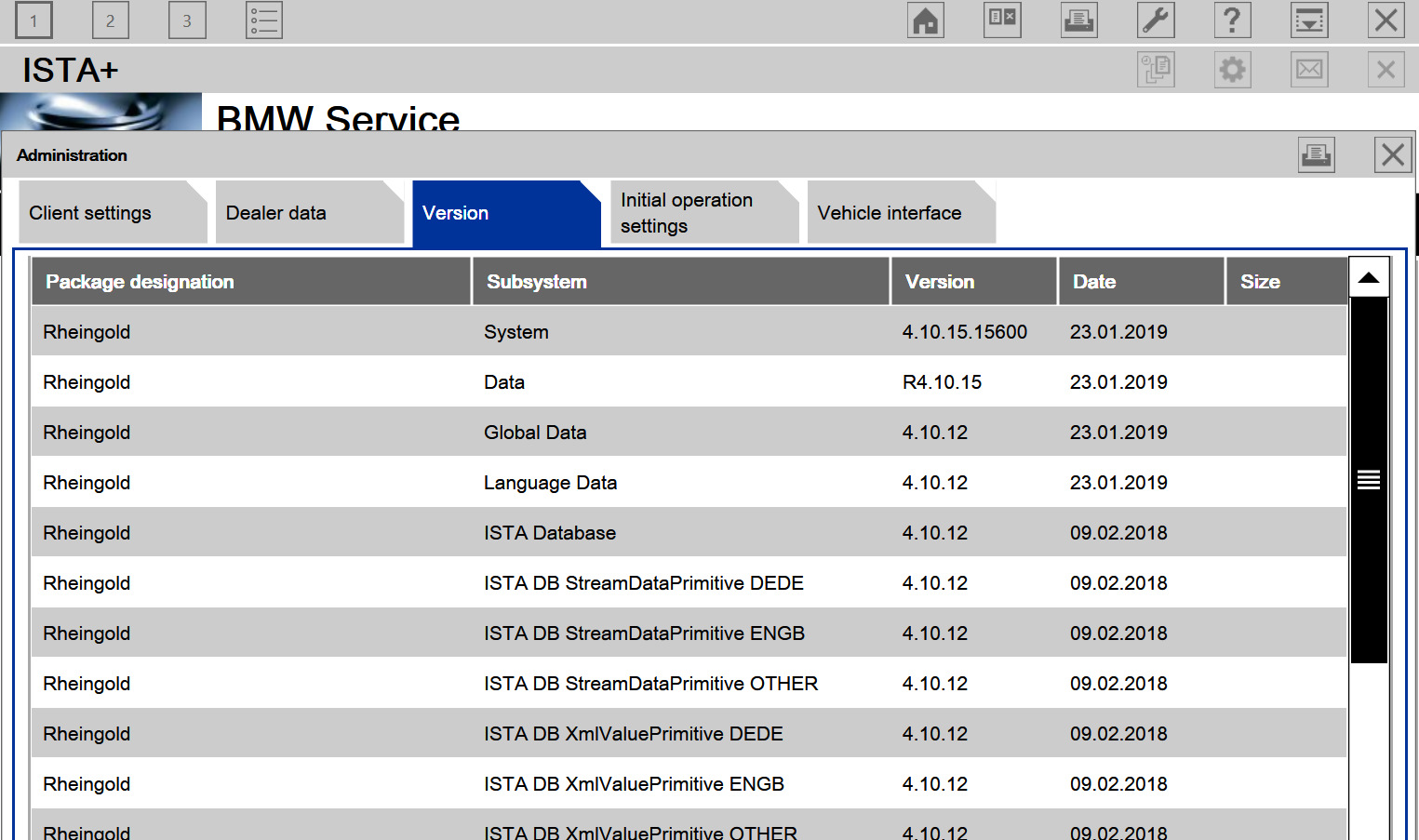Click the envelope mail icon
Screen dimensions: 1419x840
click(1309, 70)
